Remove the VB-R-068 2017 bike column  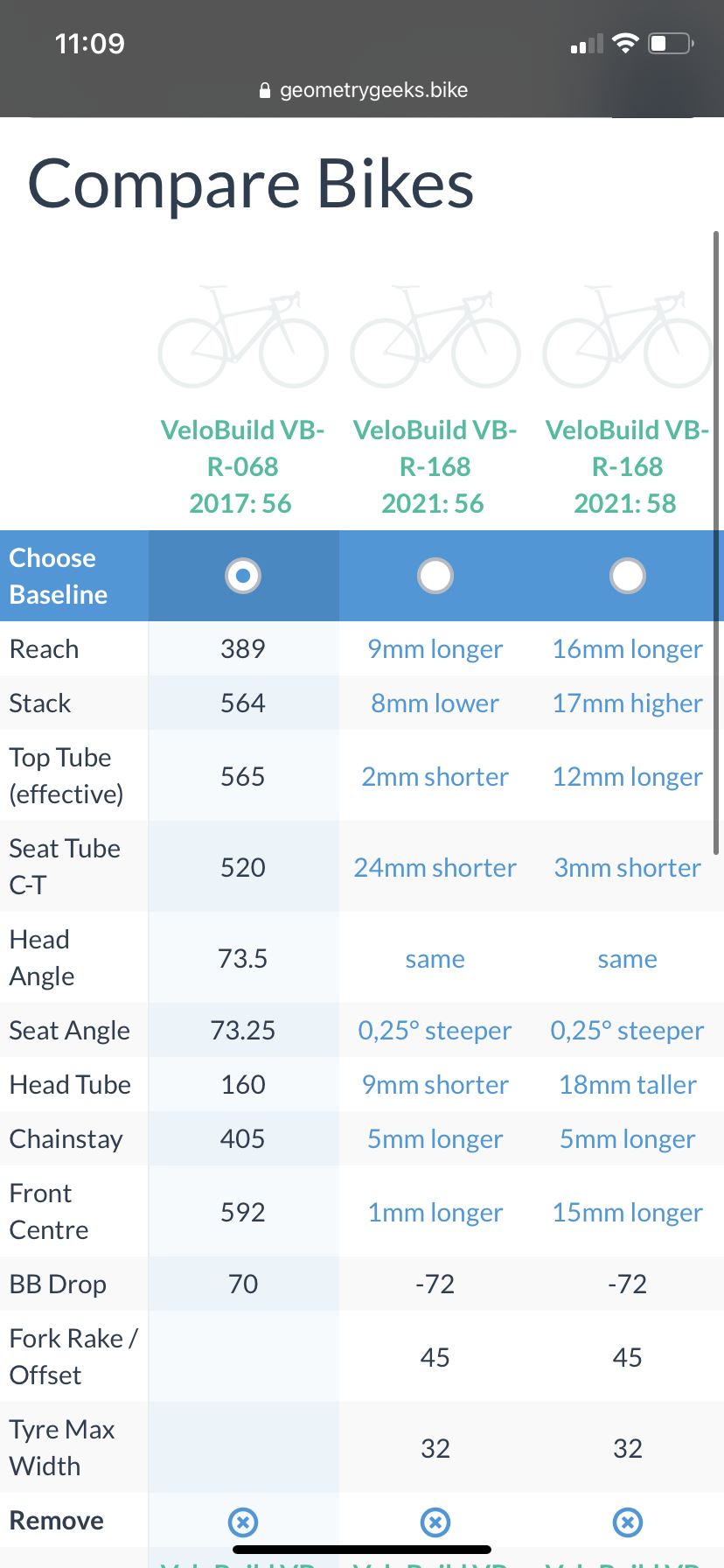click(x=243, y=1522)
